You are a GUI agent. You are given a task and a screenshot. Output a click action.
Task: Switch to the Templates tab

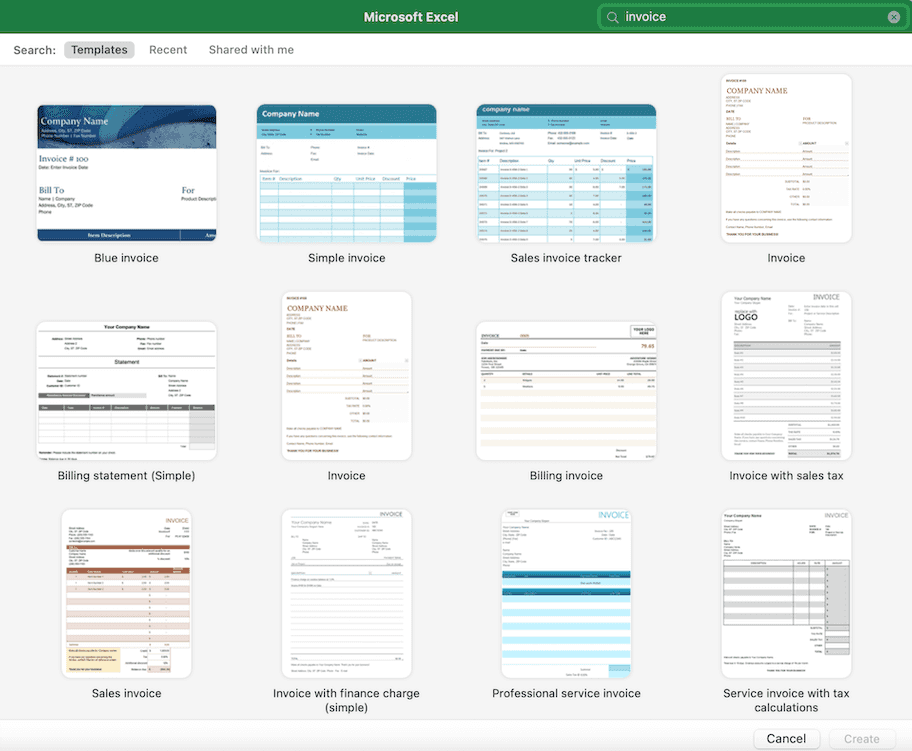[x=99, y=50]
